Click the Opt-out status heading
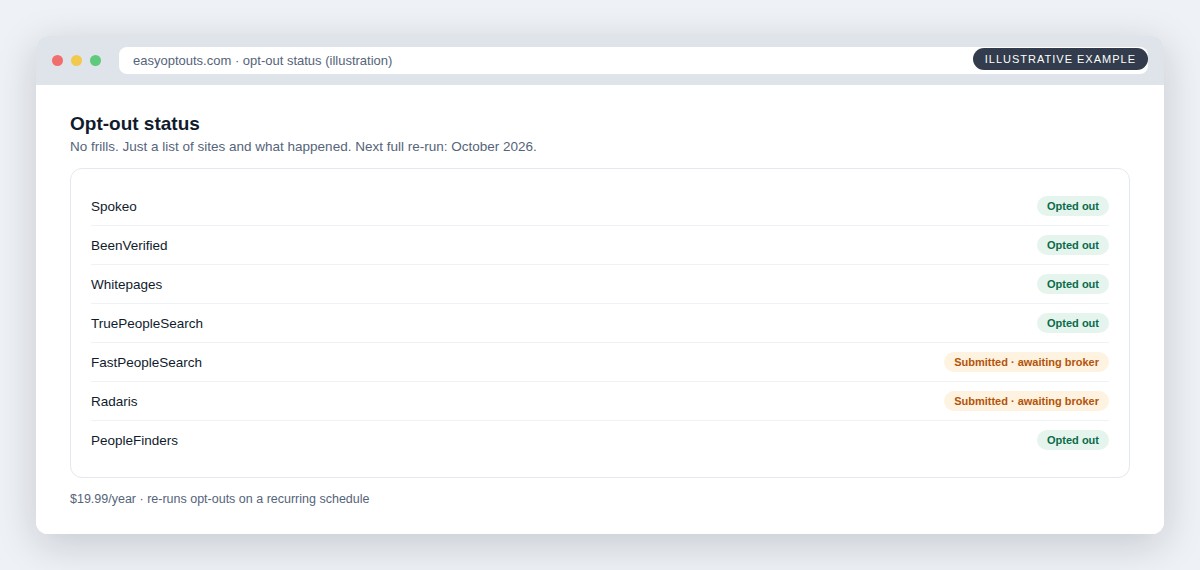The width and height of the screenshot is (1200, 570). pos(135,124)
